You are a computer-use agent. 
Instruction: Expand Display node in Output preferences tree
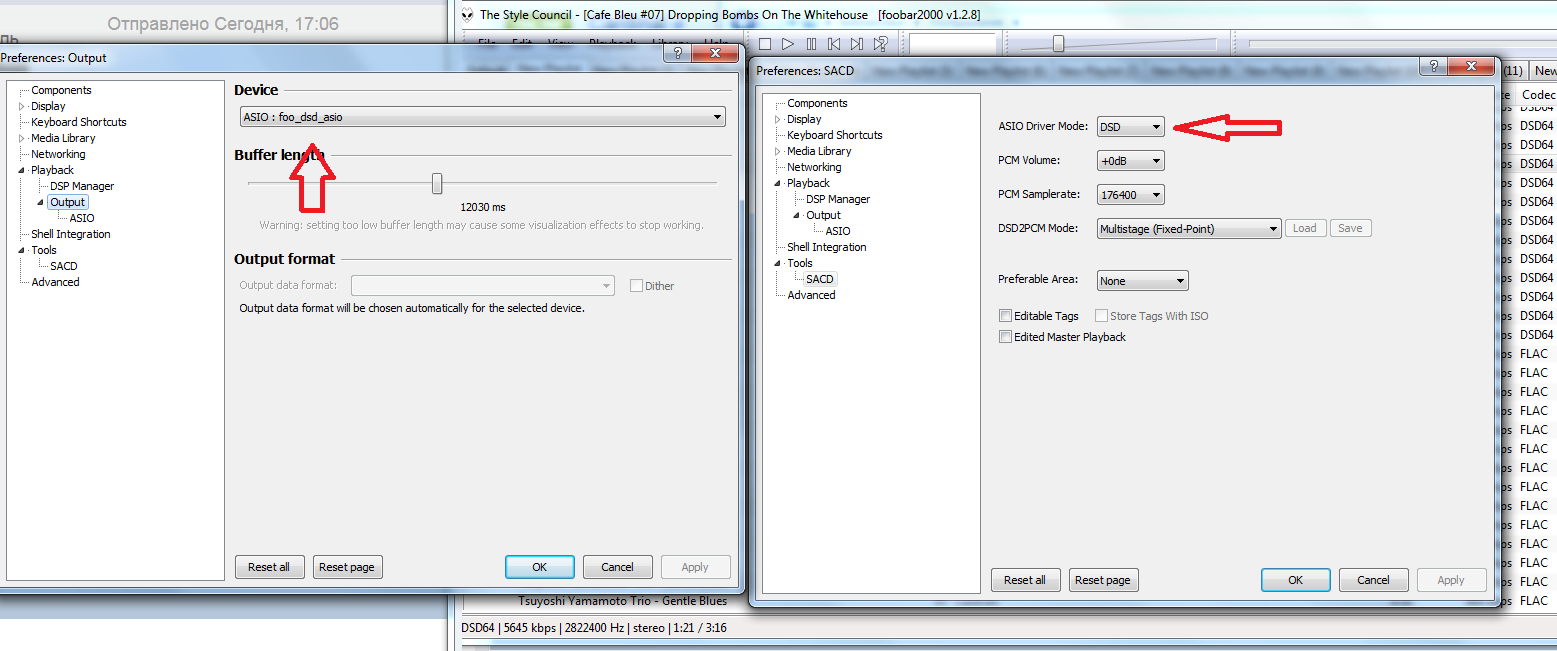click(x=21, y=106)
